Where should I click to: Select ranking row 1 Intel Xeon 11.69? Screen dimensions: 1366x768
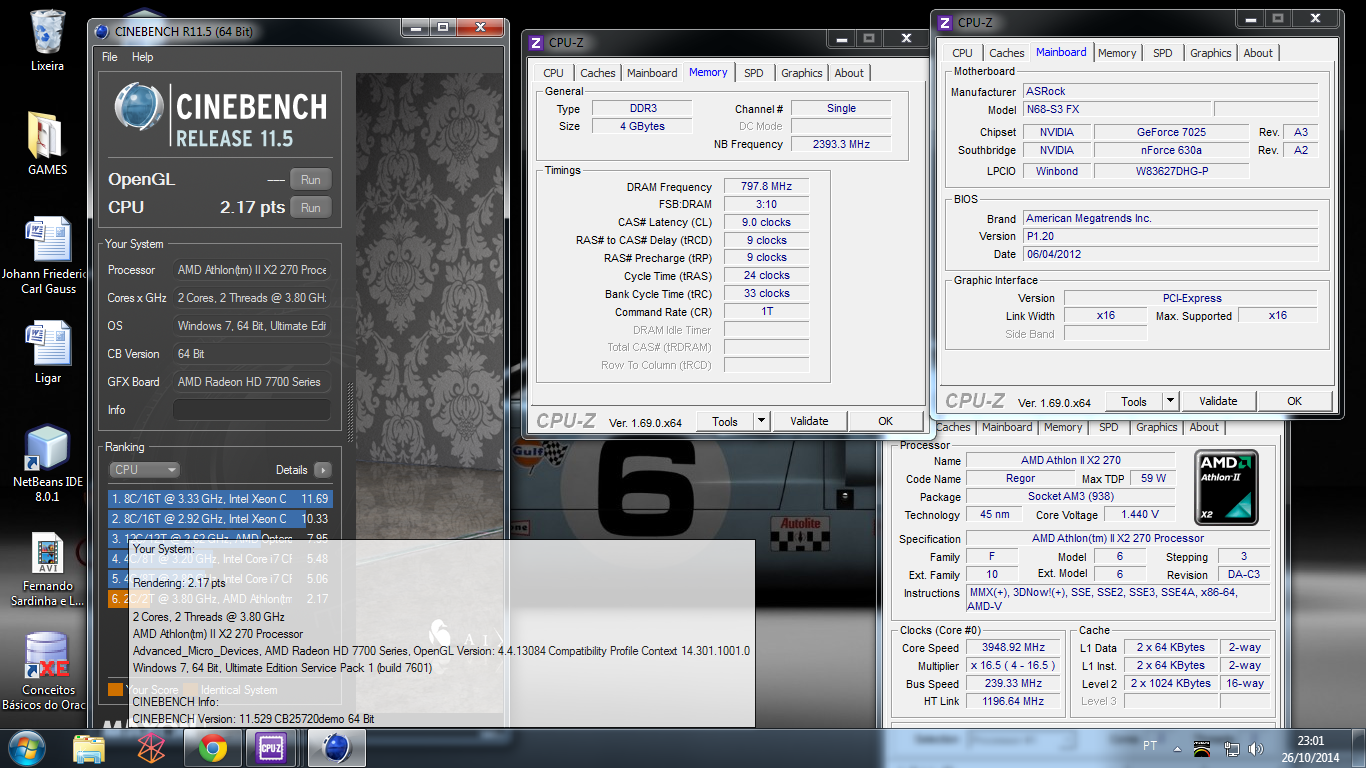pyautogui.click(x=219, y=498)
